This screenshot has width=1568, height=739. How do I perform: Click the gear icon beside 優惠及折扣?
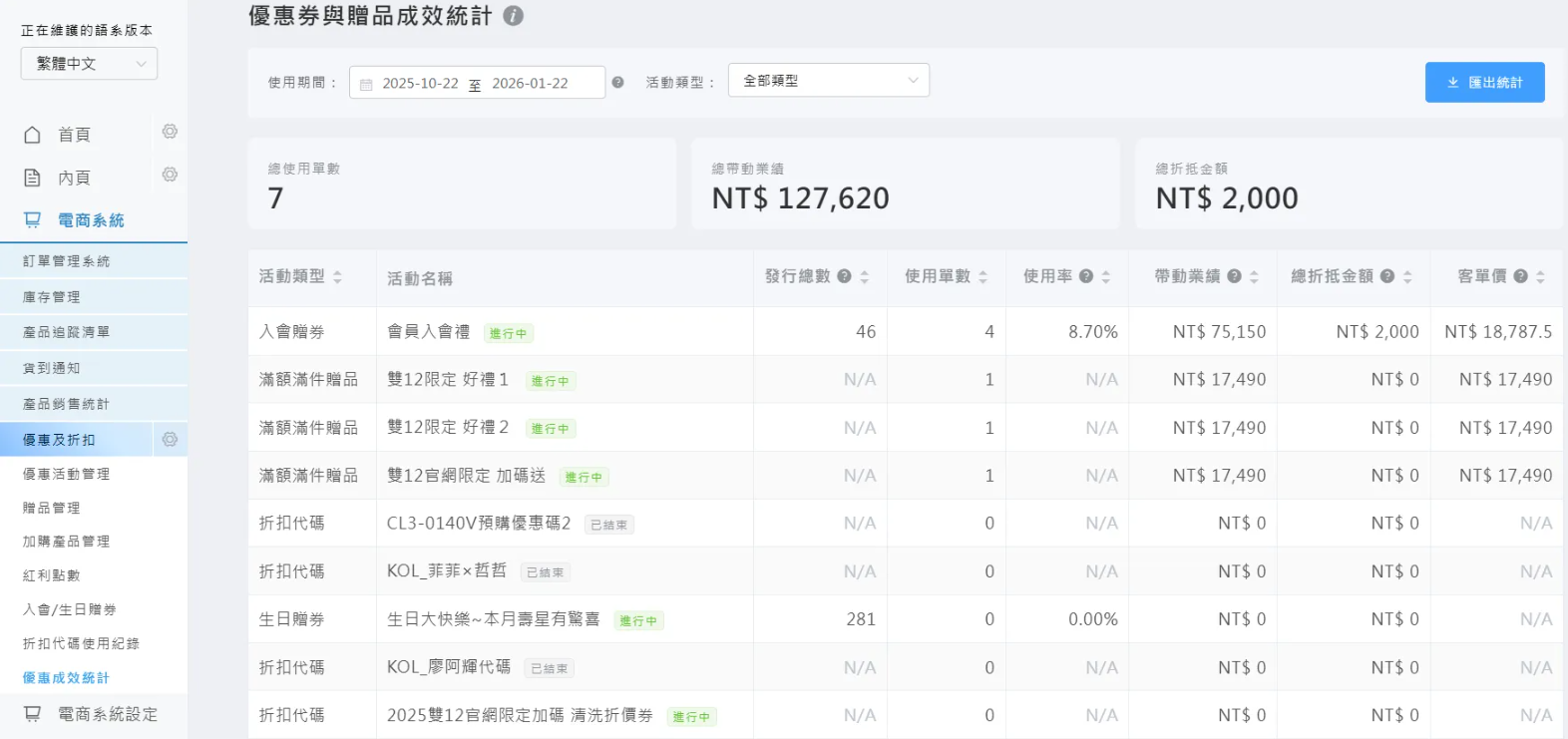[170, 439]
